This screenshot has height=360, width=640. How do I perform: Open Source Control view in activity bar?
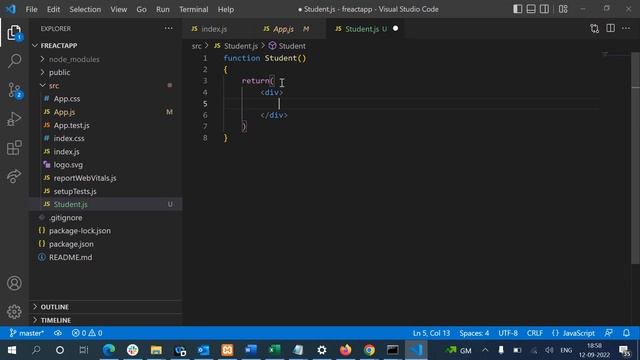click(14, 90)
